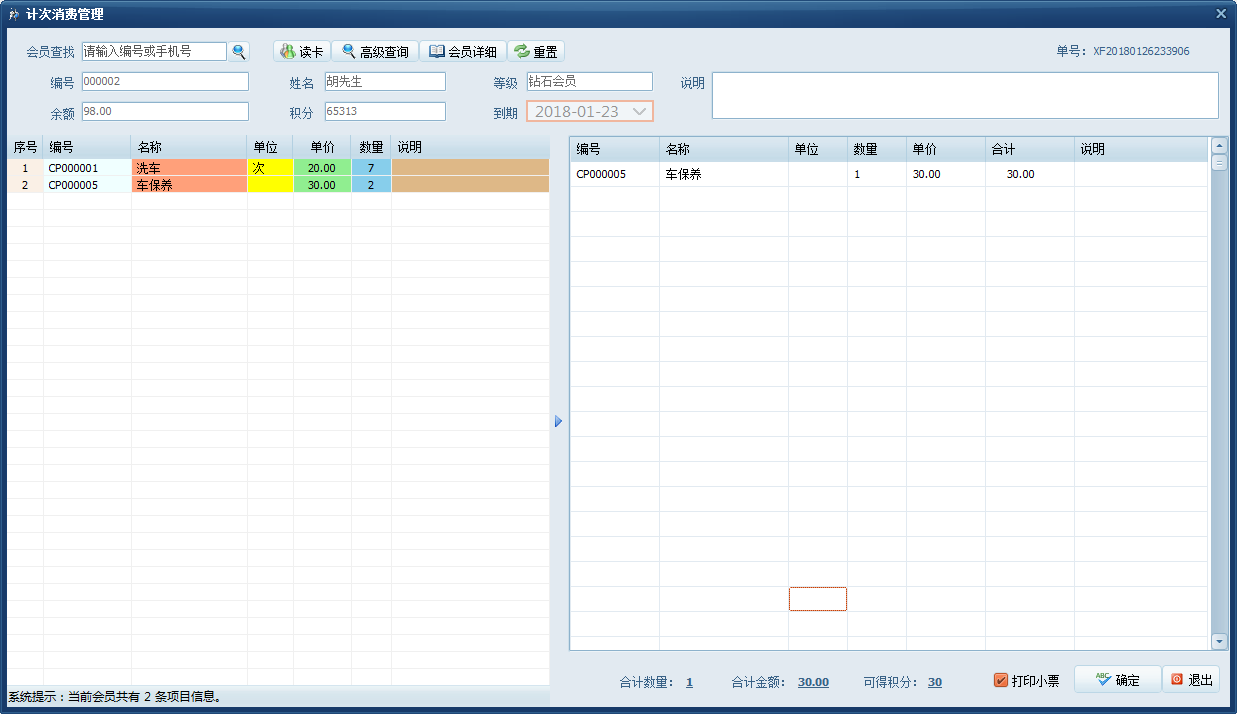This screenshot has width=1237, height=714.
Task: Select the 洗车 row in left table
Action: 188,168
